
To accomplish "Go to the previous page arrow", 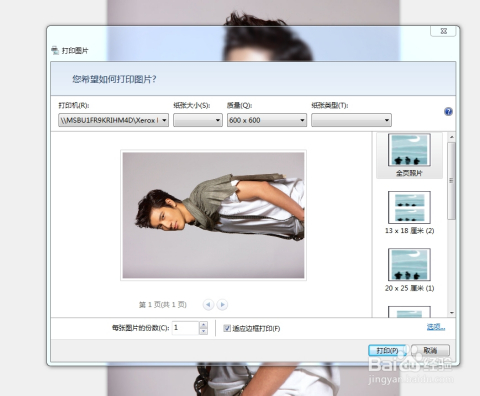I will (x=208, y=304).
